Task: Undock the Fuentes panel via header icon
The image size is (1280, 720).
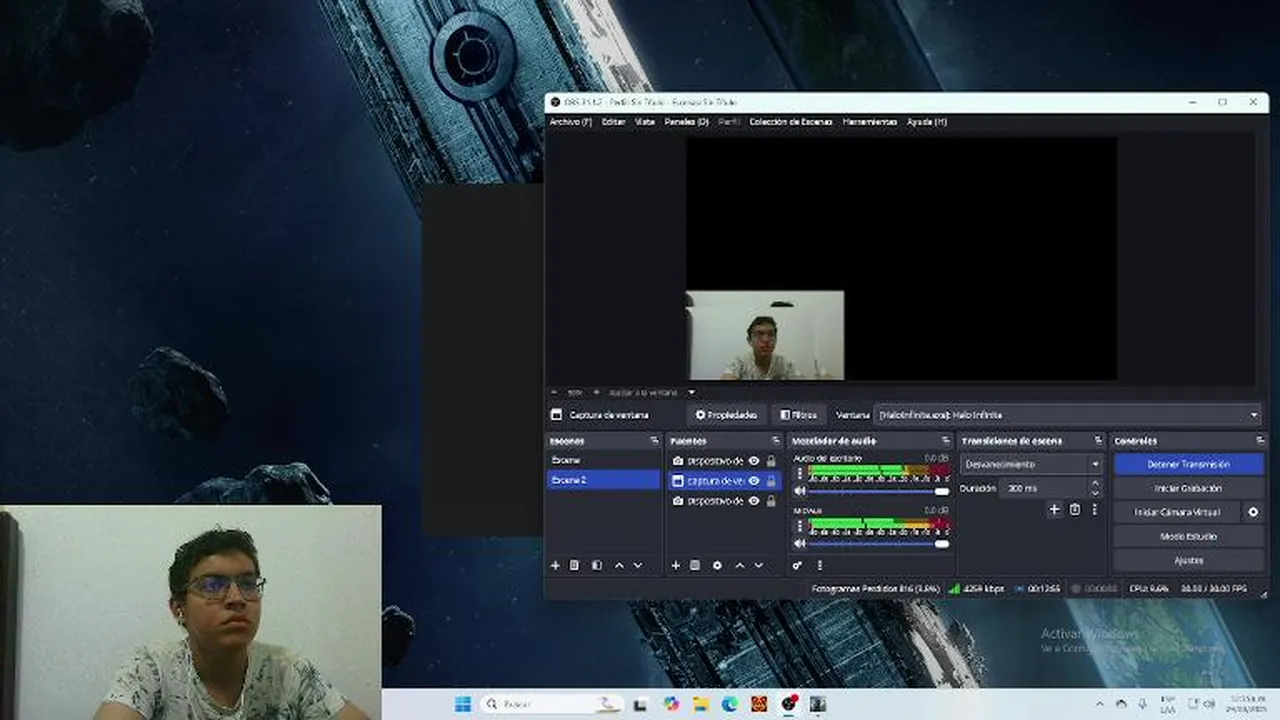Action: tap(775, 441)
